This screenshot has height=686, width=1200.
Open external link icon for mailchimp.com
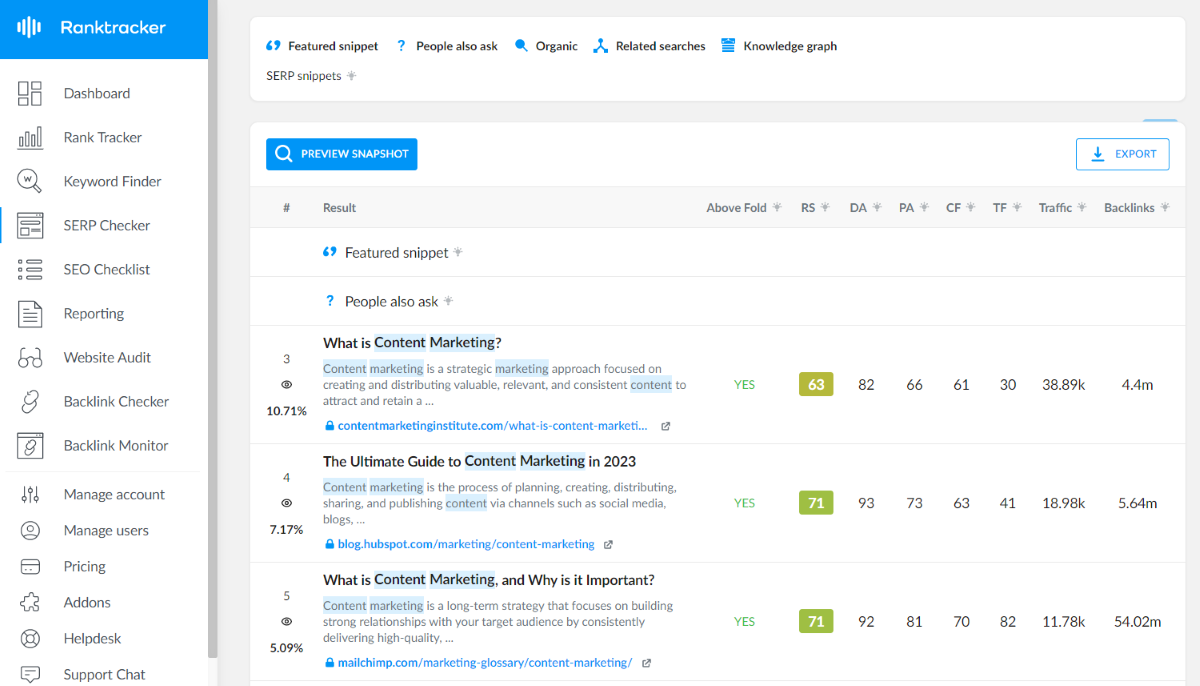(646, 663)
